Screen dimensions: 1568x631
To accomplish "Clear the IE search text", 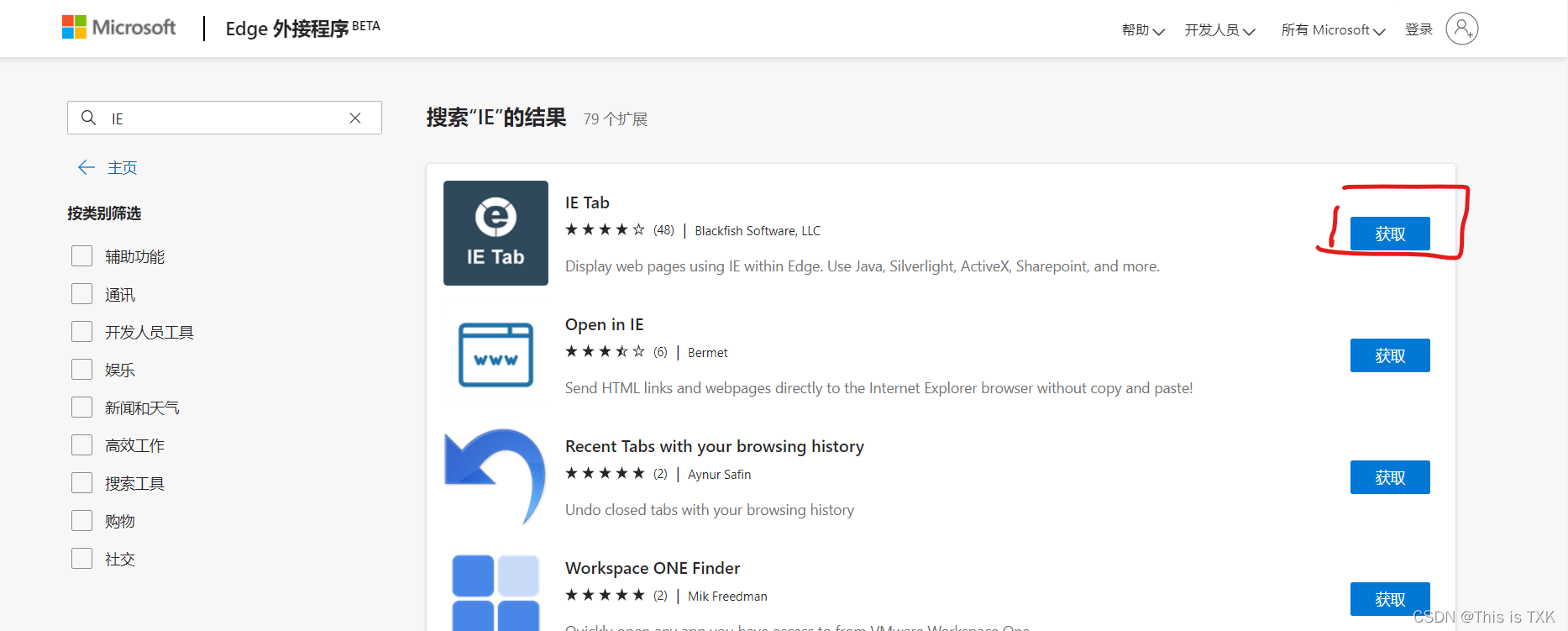I will point(355,118).
